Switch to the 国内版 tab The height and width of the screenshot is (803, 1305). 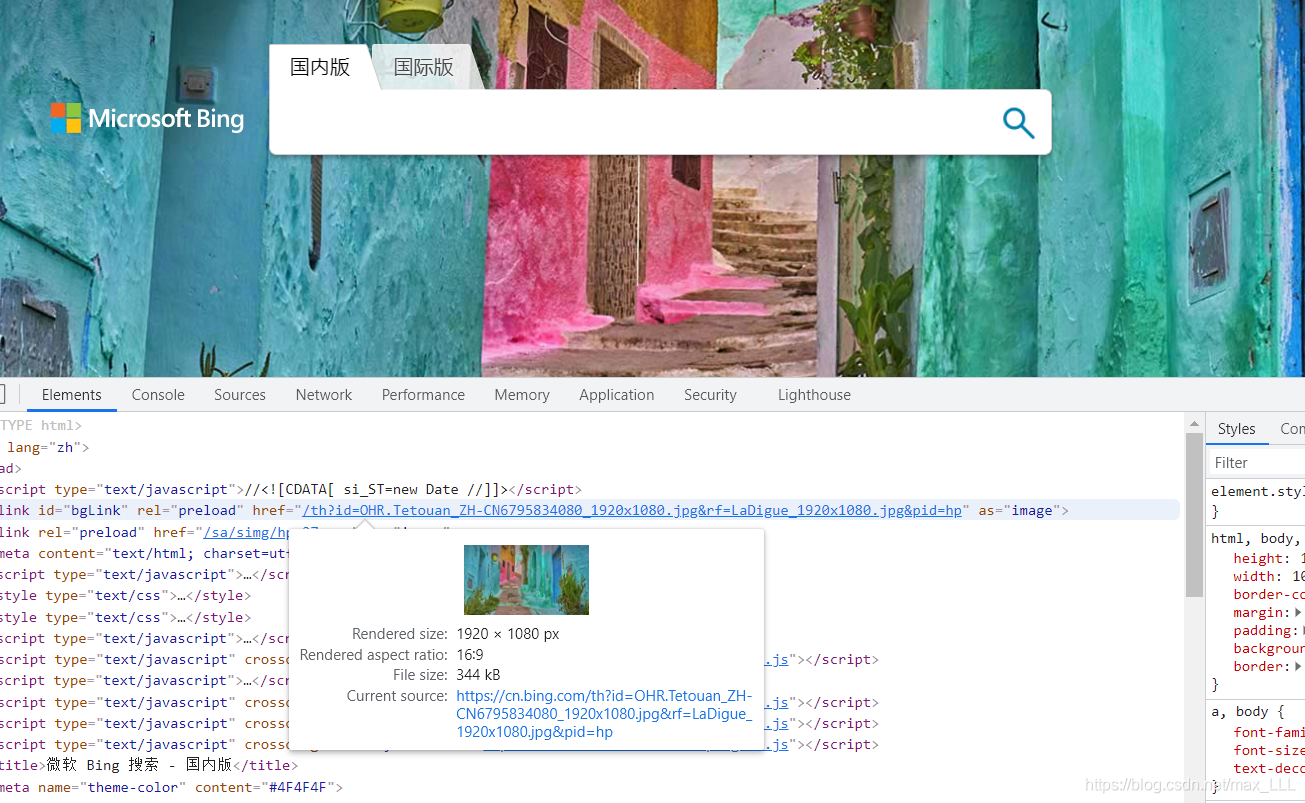(320, 67)
